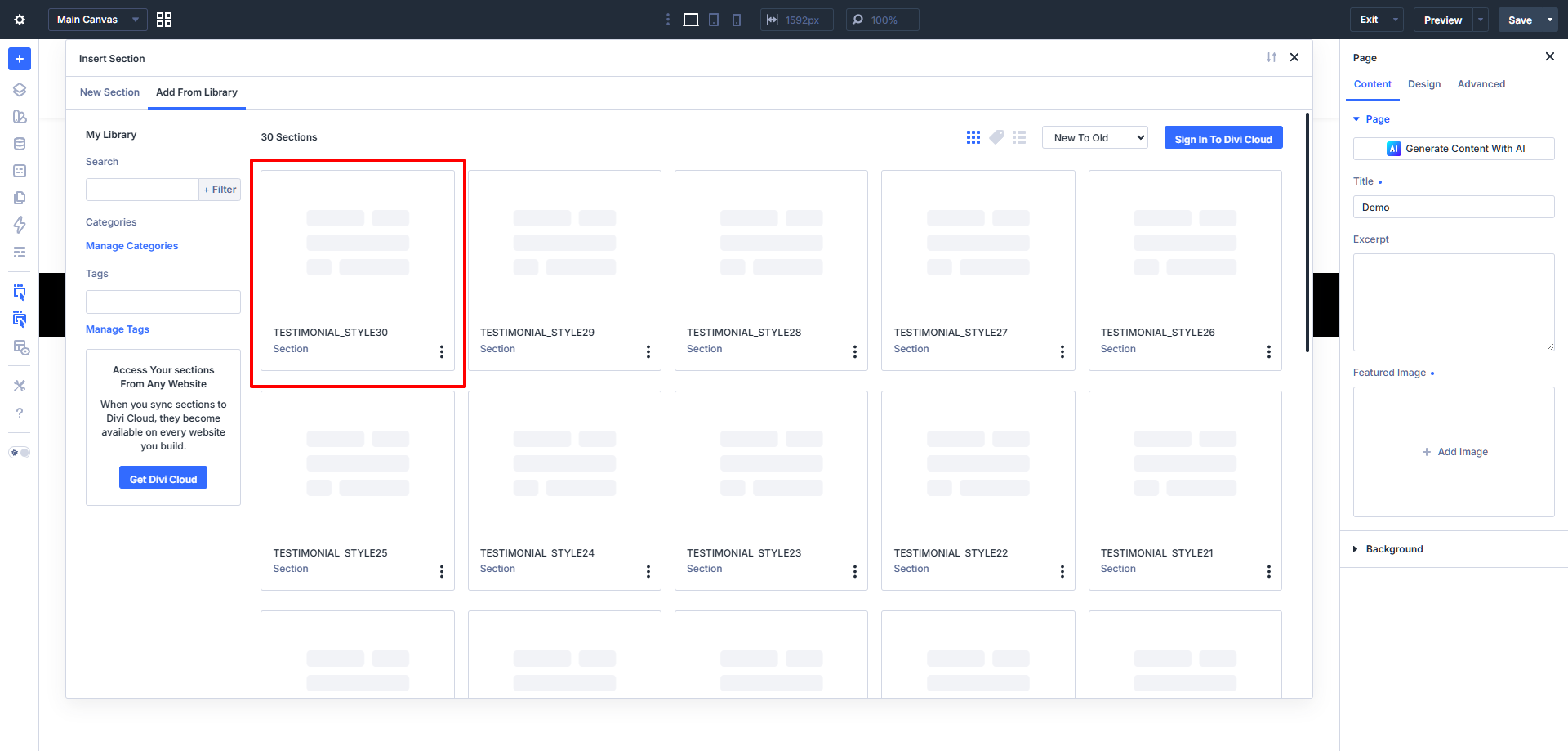Open options menu for TESTIMONIAL_STYLE27

point(1062,351)
